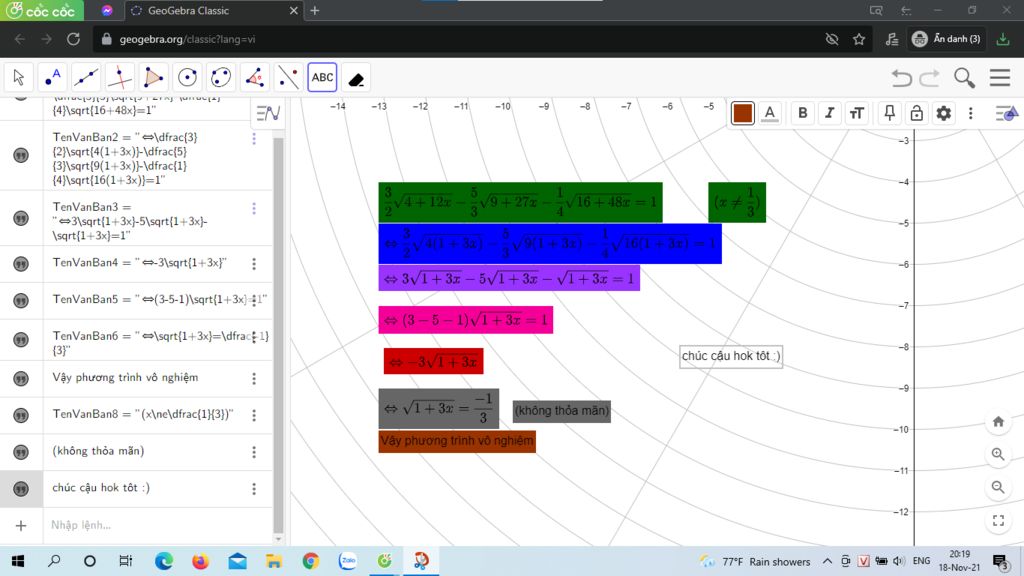Toggle visibility of TenVanBan4
Viewport: 1024px width, 576px height.
(x=21, y=264)
